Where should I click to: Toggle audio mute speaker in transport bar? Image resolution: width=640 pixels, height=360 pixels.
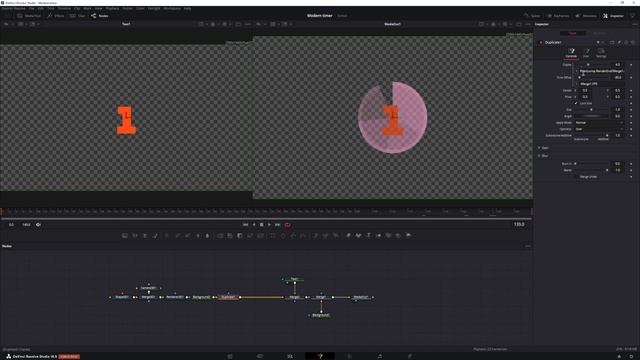point(38,224)
